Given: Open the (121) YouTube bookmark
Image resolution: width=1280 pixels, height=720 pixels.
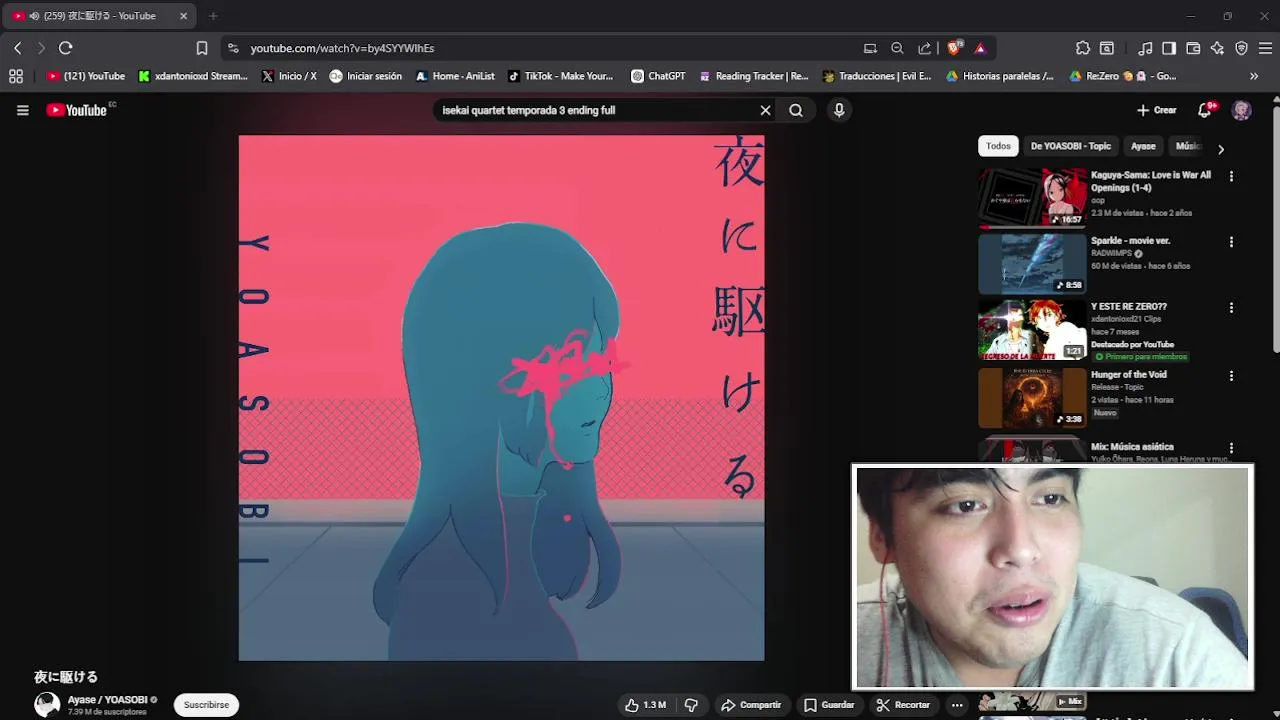Looking at the screenshot, I should [x=86, y=76].
